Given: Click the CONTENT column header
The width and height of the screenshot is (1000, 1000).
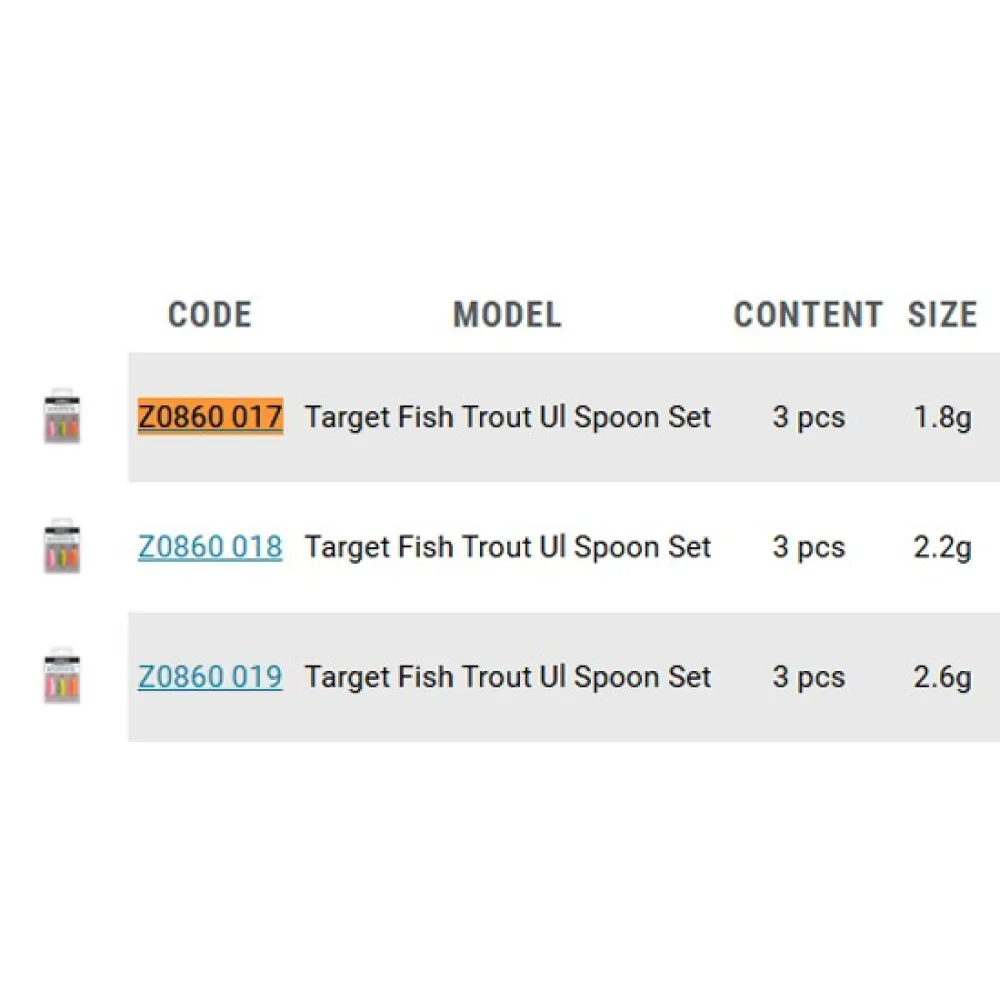Looking at the screenshot, I should [808, 314].
